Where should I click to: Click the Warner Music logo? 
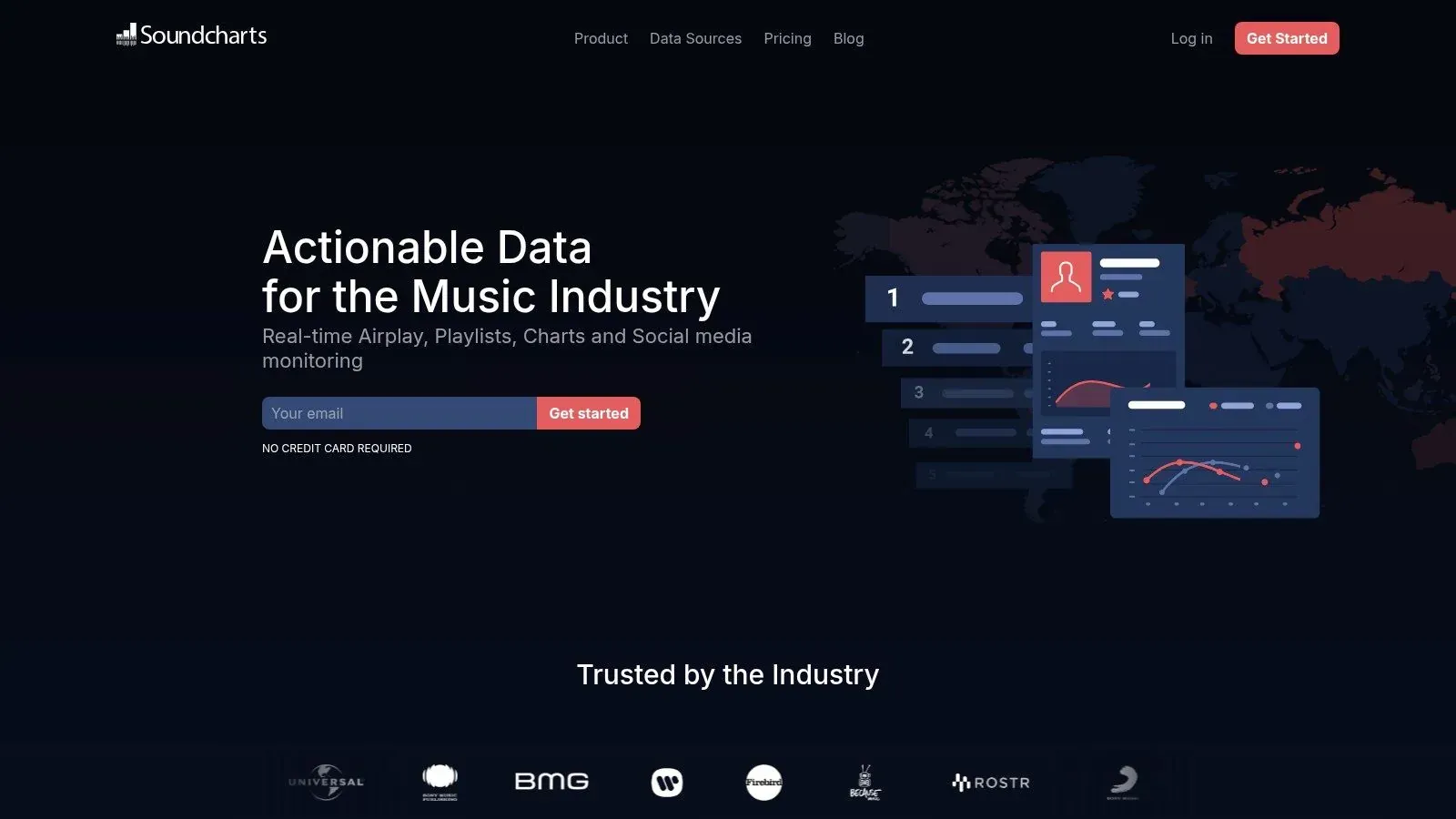667,782
